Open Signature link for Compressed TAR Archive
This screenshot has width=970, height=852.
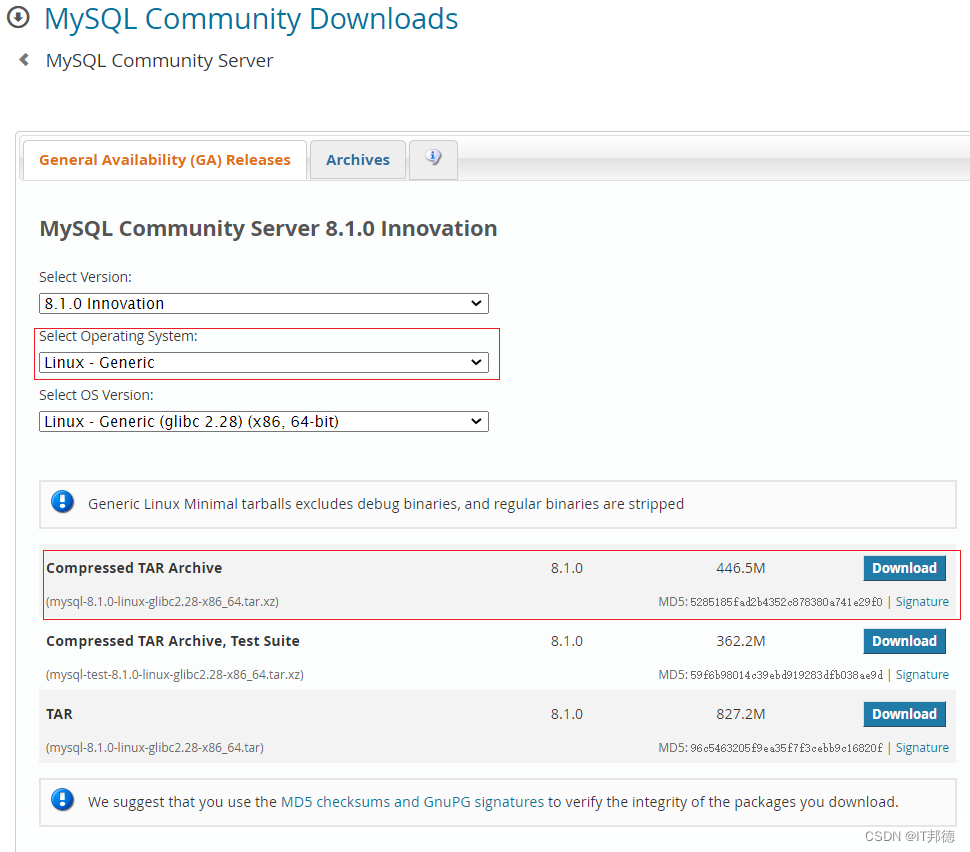922,601
